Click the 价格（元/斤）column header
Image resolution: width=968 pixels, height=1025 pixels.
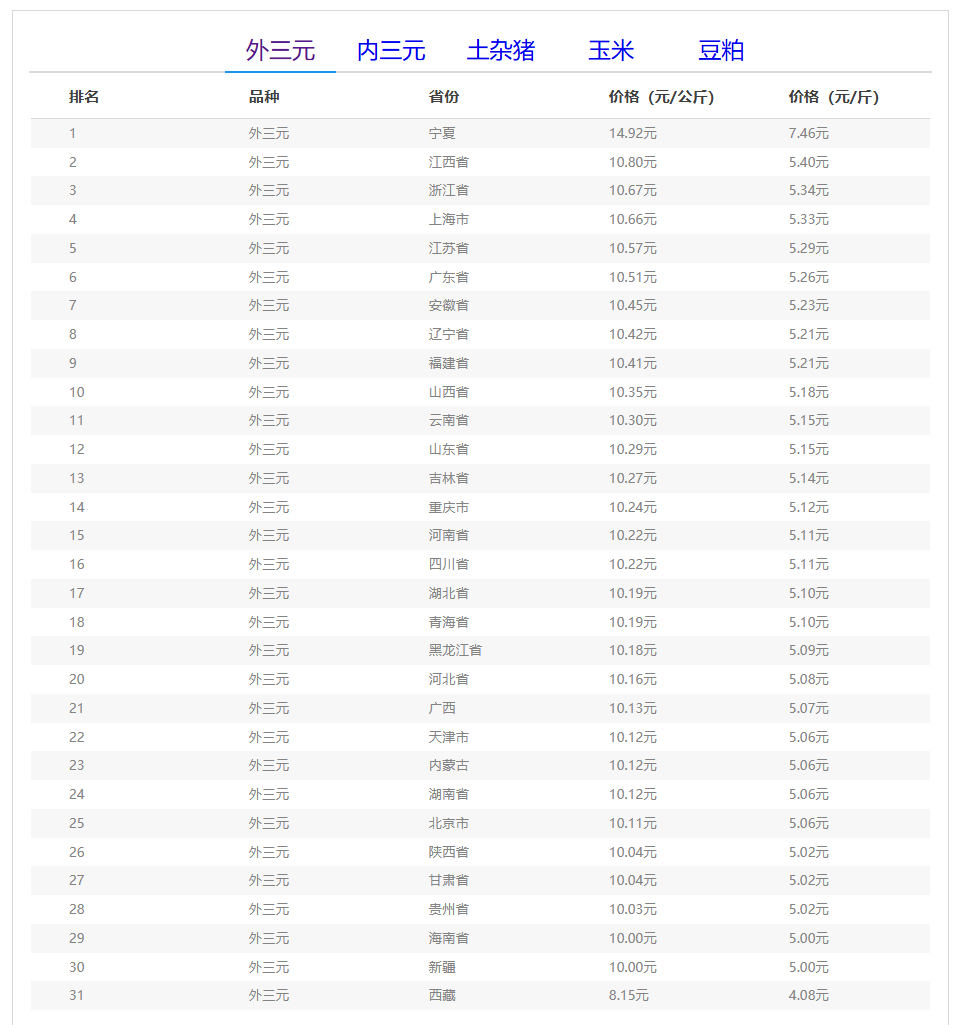tap(834, 97)
